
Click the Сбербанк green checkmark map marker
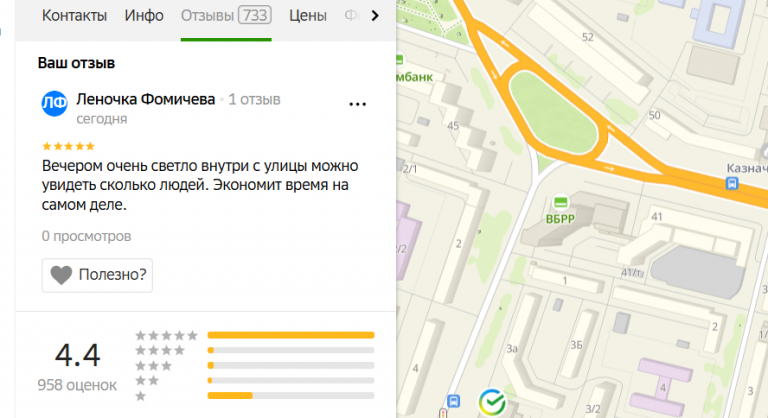pos(492,402)
